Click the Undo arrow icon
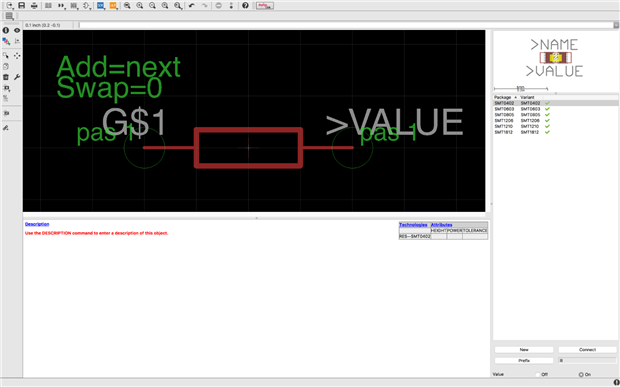The height and width of the screenshot is (387, 620). coord(192,6)
